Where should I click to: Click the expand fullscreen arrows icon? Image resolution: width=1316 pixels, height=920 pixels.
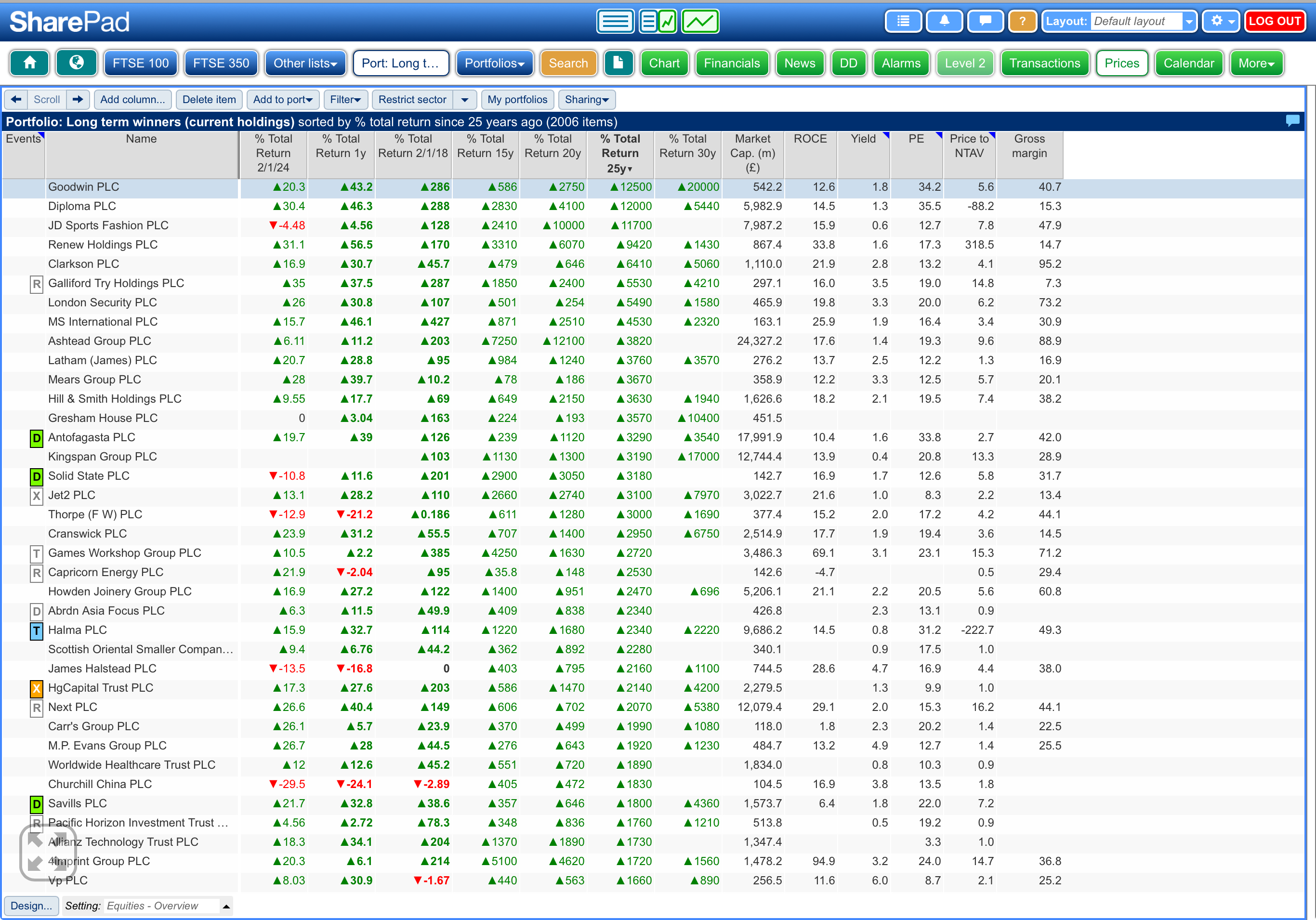pos(48,853)
